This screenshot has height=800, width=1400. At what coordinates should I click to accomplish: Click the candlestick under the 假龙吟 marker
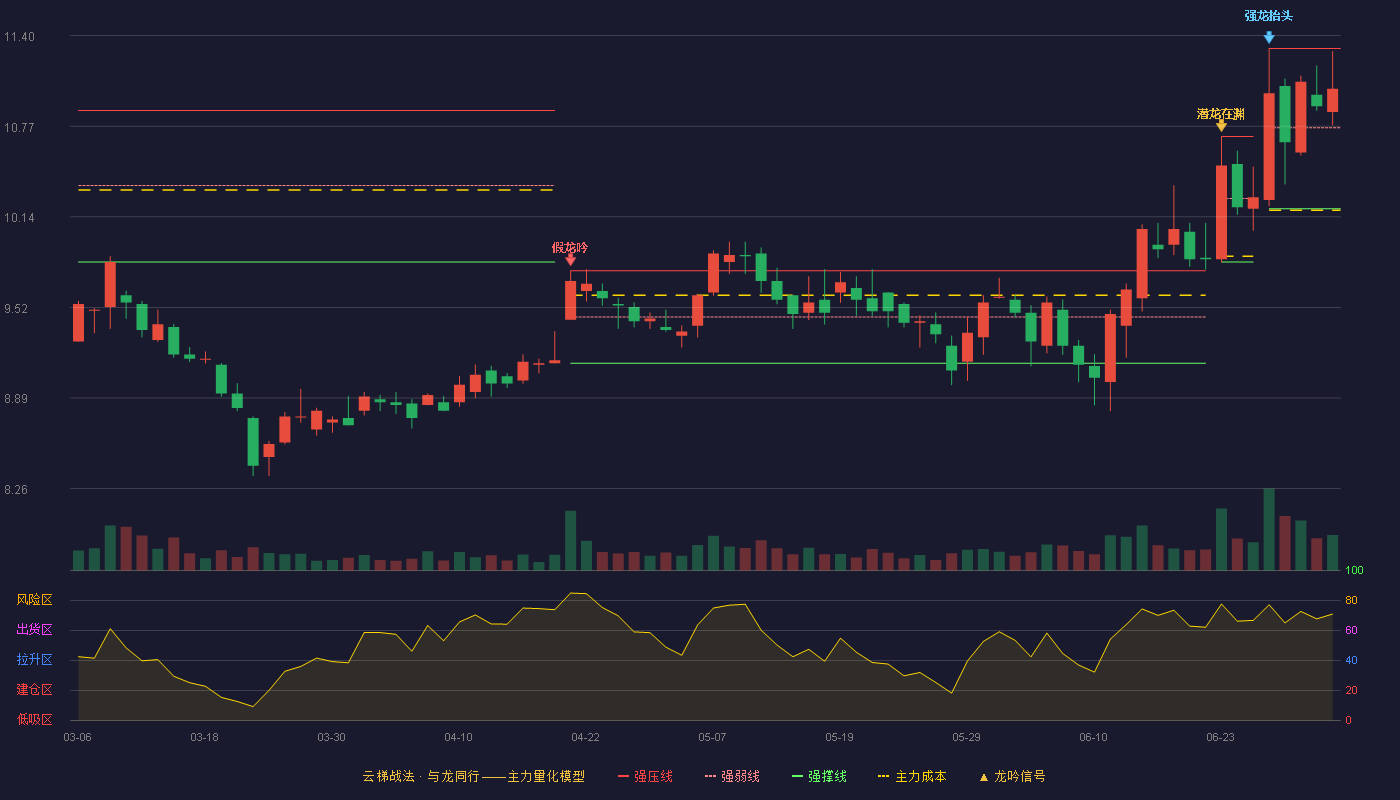coord(570,300)
